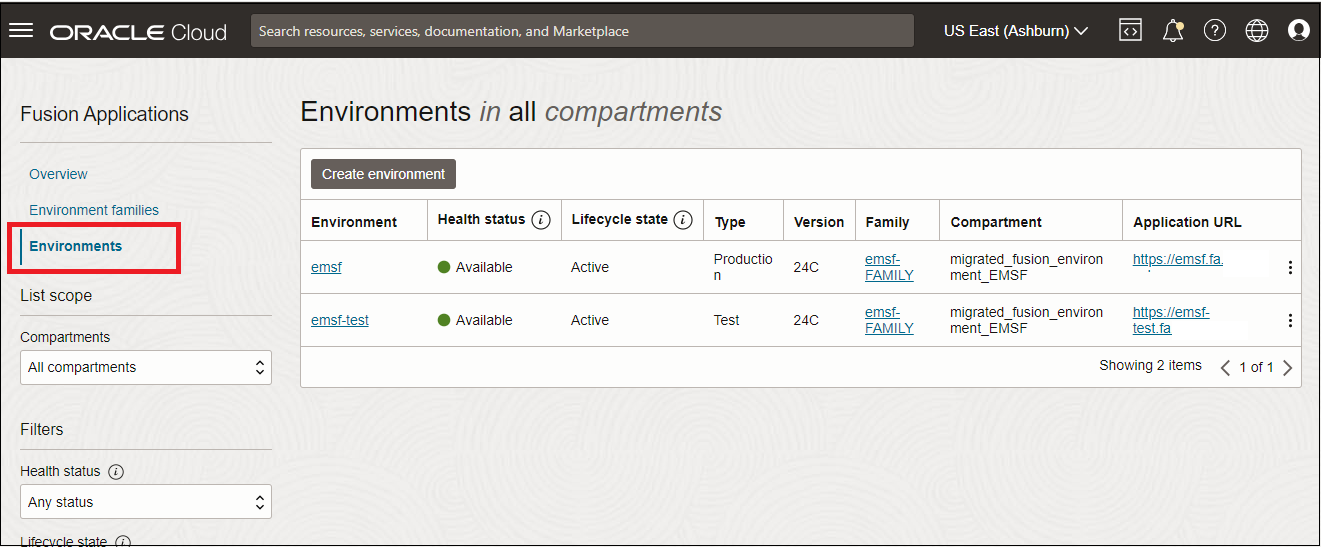The height and width of the screenshot is (547, 1321).
Task: View notifications bell icon
Action: coord(1172,31)
